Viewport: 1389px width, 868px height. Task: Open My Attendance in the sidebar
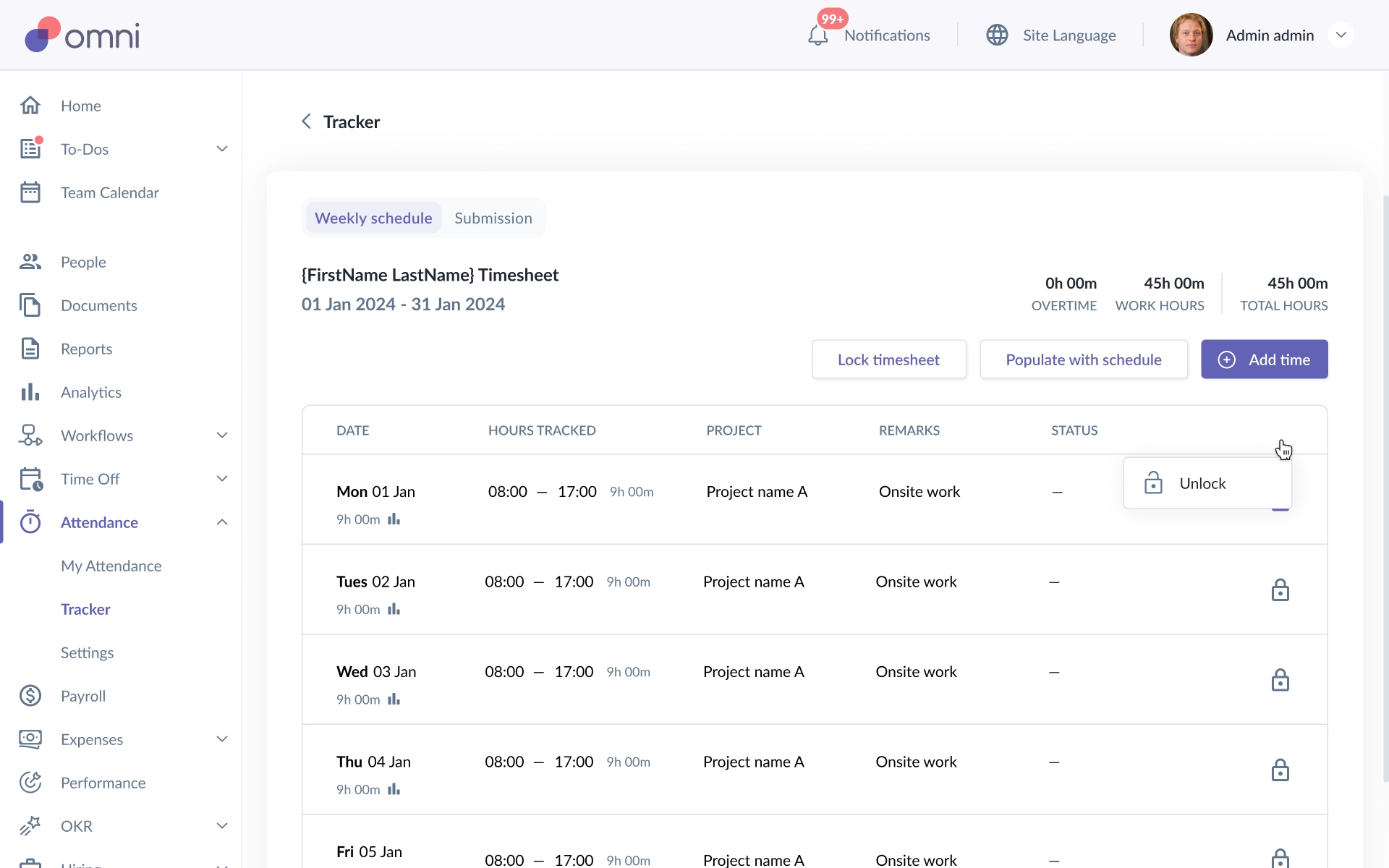click(x=111, y=566)
